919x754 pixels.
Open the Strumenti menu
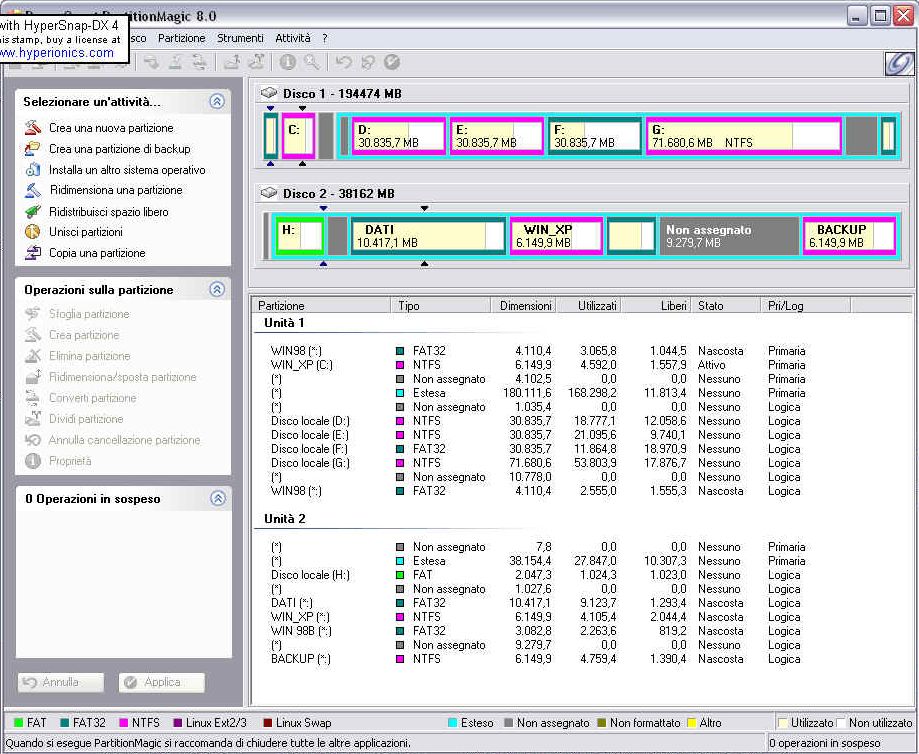pyautogui.click(x=240, y=38)
